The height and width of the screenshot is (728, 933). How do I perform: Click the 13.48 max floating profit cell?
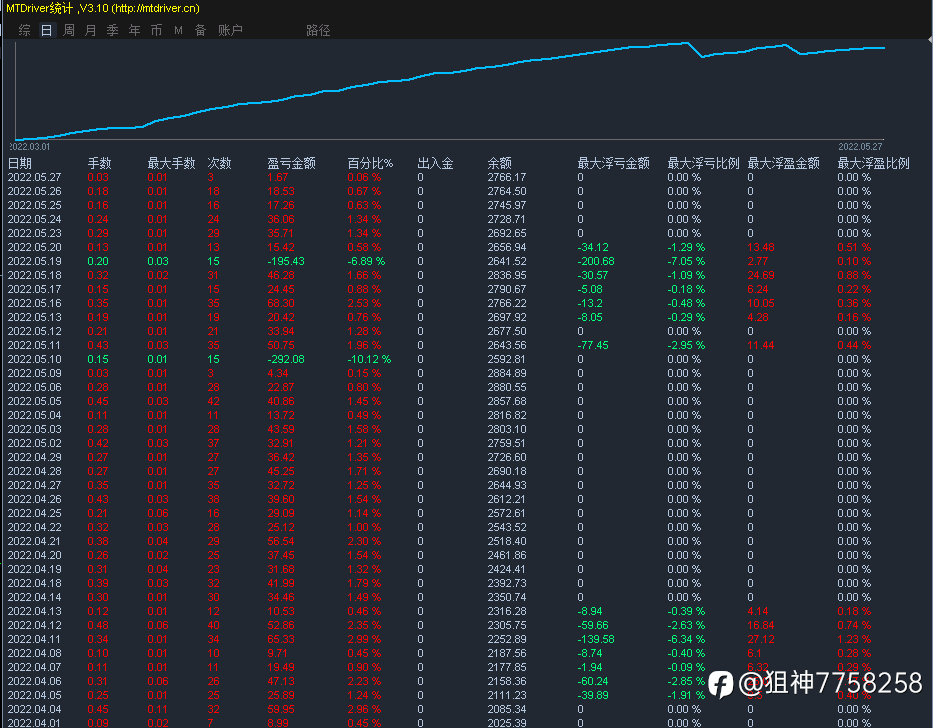coord(761,248)
